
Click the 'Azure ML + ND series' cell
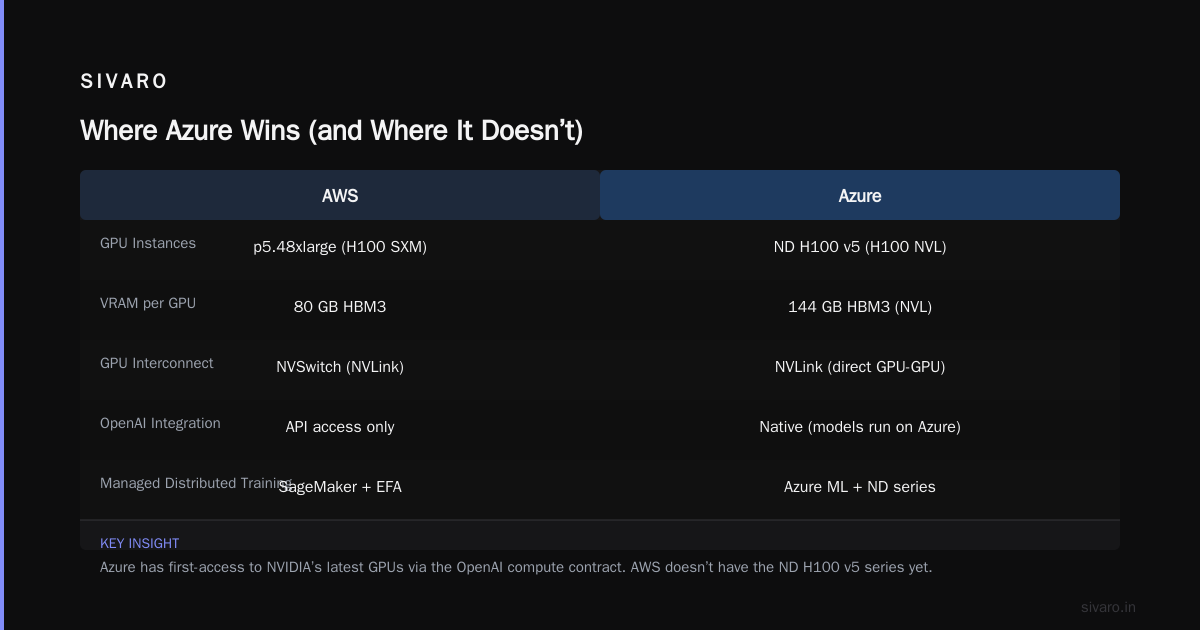pyautogui.click(x=860, y=487)
